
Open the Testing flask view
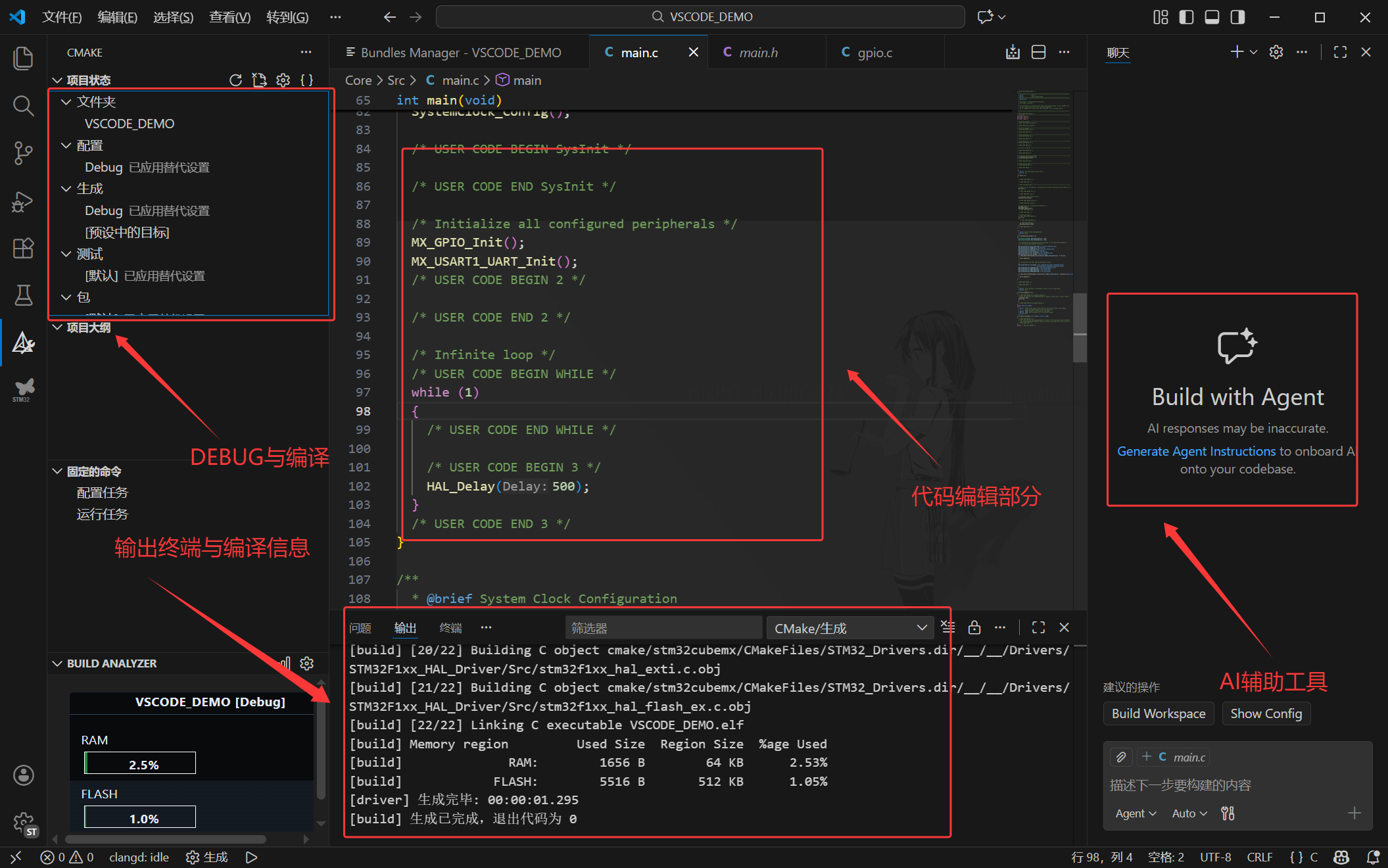(23, 295)
